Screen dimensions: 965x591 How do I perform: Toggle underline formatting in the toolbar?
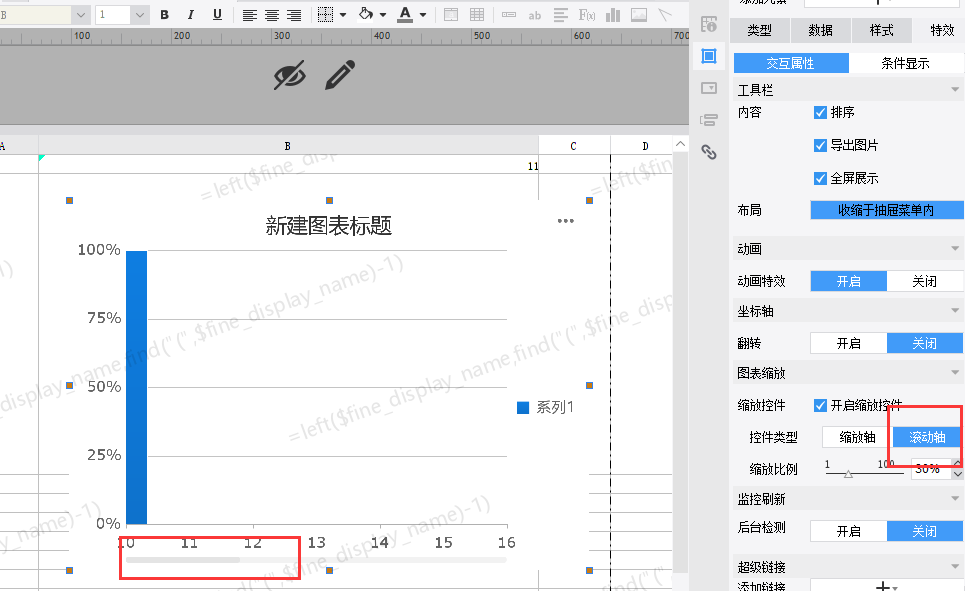click(x=217, y=15)
